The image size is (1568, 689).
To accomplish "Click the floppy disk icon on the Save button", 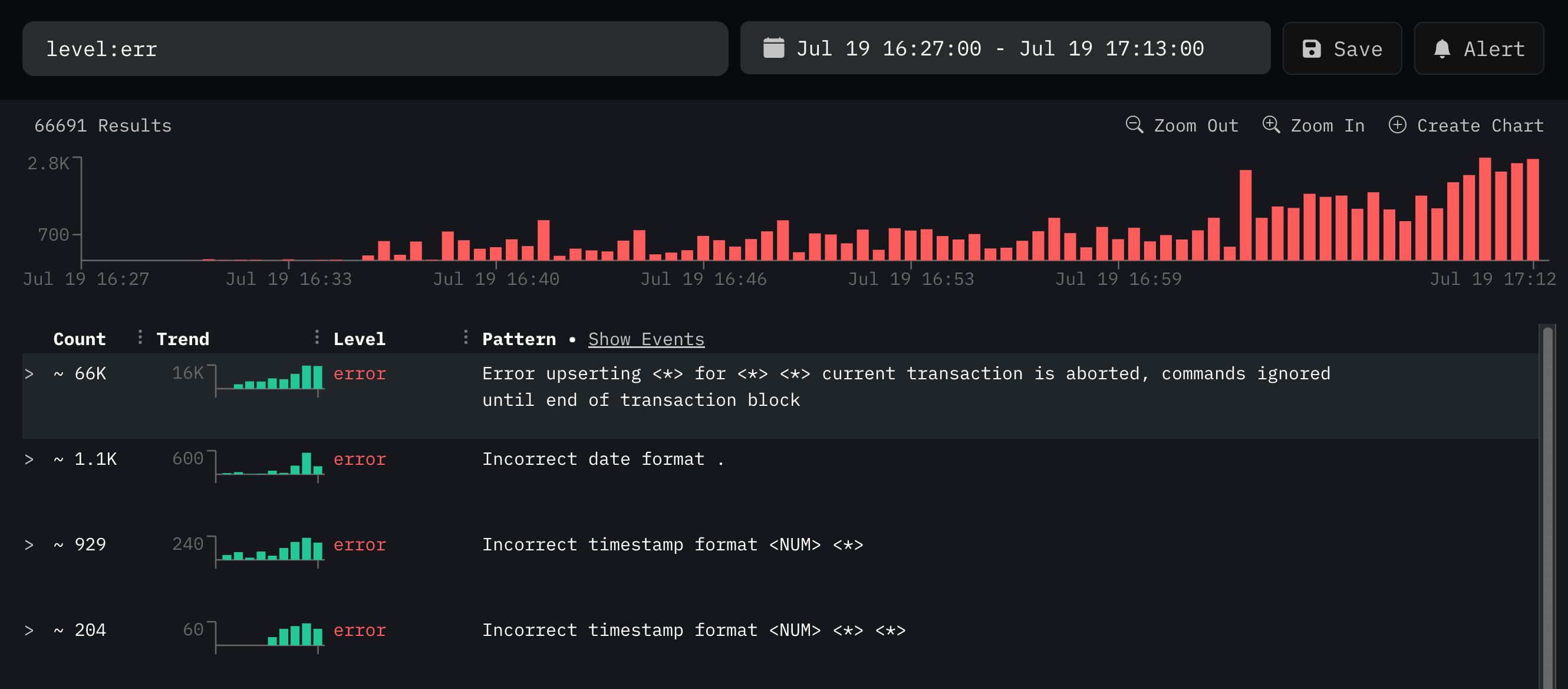I will (1312, 48).
